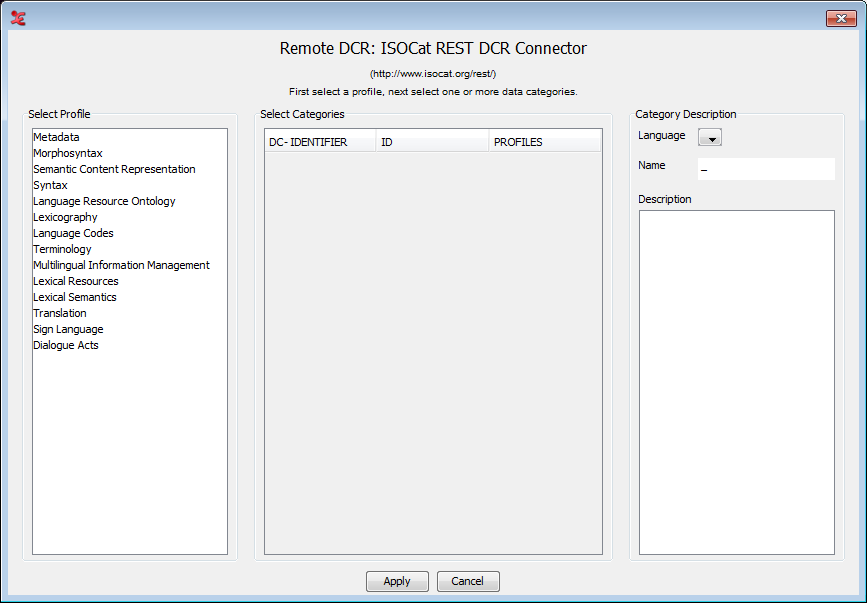
Task: Select the Lexical Resources profile
Action: [130, 281]
